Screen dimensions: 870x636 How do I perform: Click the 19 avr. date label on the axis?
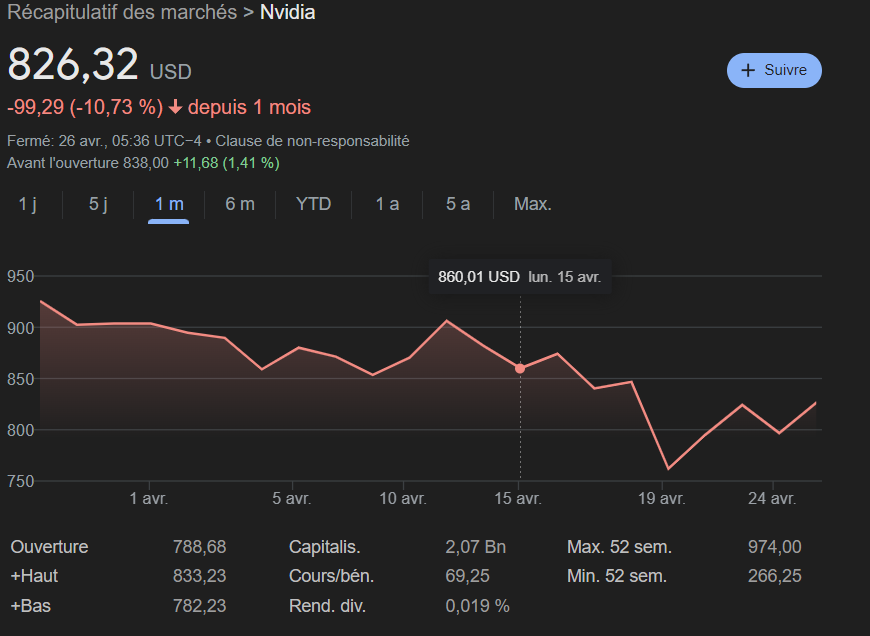pos(661,498)
